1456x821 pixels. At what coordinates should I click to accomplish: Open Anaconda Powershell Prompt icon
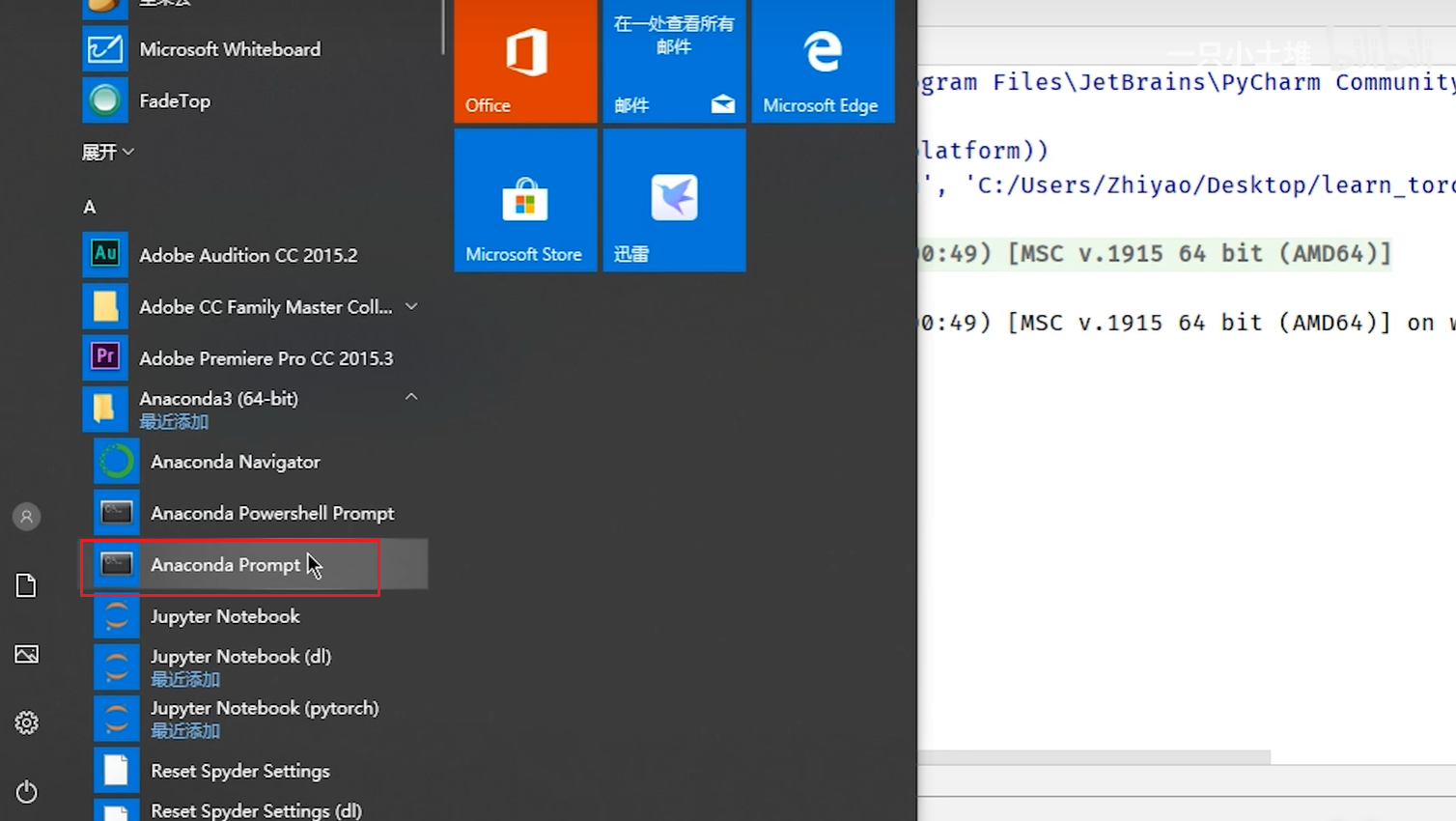(116, 513)
